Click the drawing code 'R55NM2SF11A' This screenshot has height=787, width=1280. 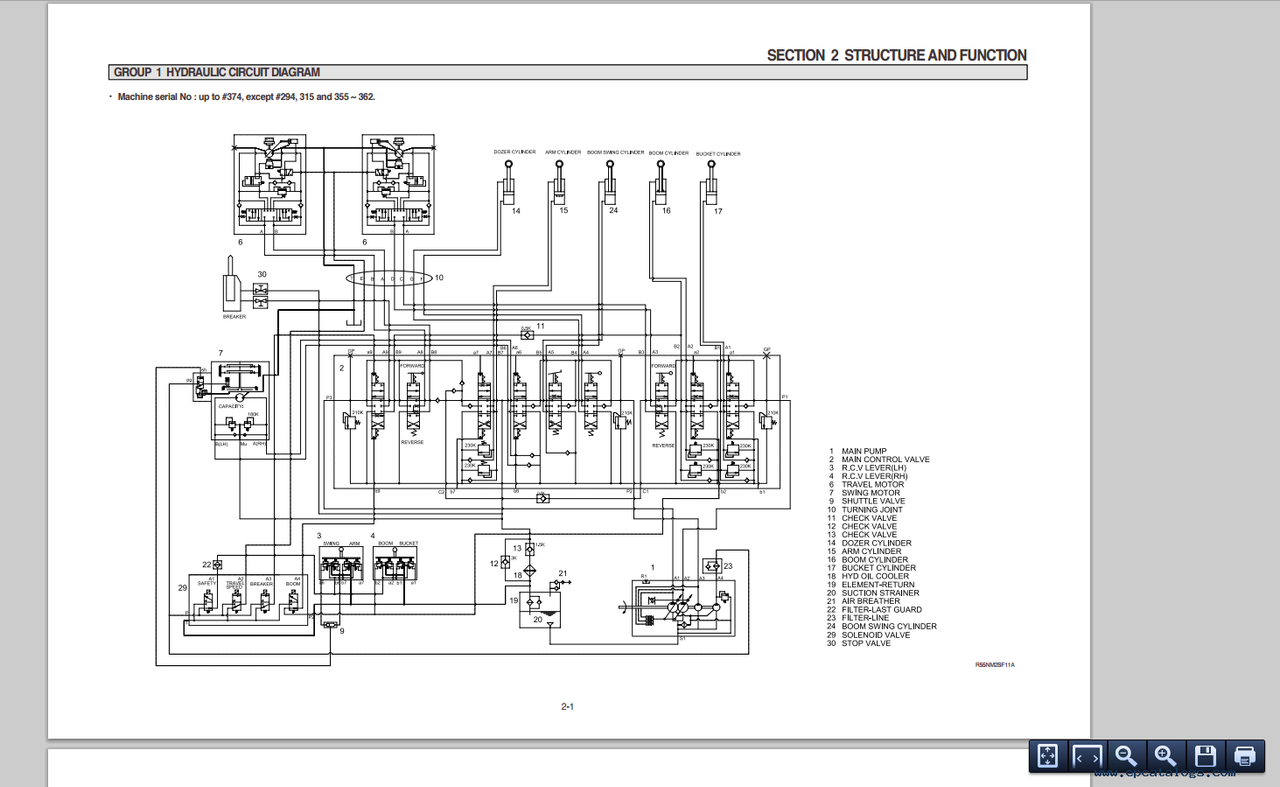click(x=995, y=665)
